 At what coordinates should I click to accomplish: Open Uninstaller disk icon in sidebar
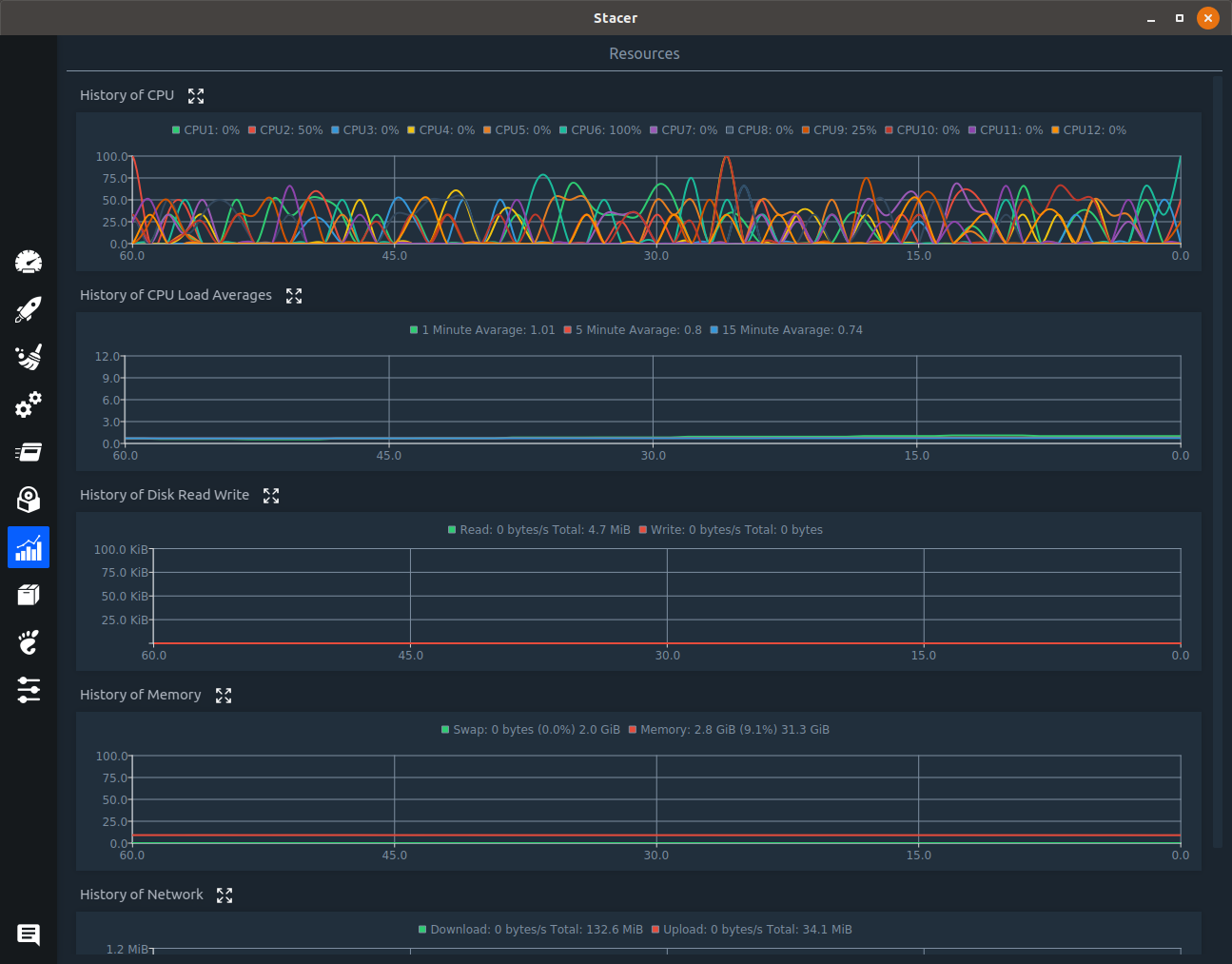(29, 500)
